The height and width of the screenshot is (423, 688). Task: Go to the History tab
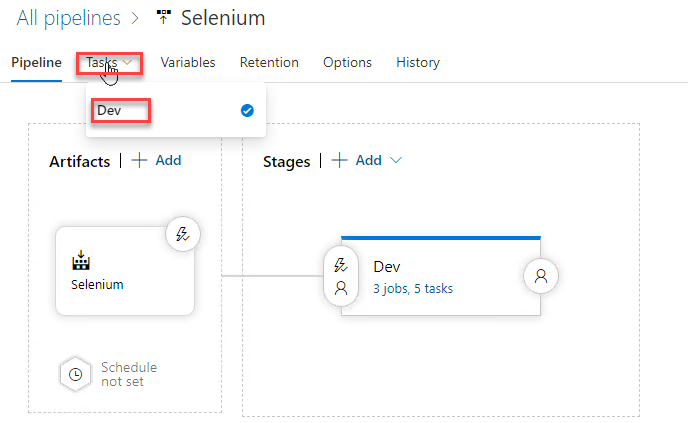(x=418, y=62)
